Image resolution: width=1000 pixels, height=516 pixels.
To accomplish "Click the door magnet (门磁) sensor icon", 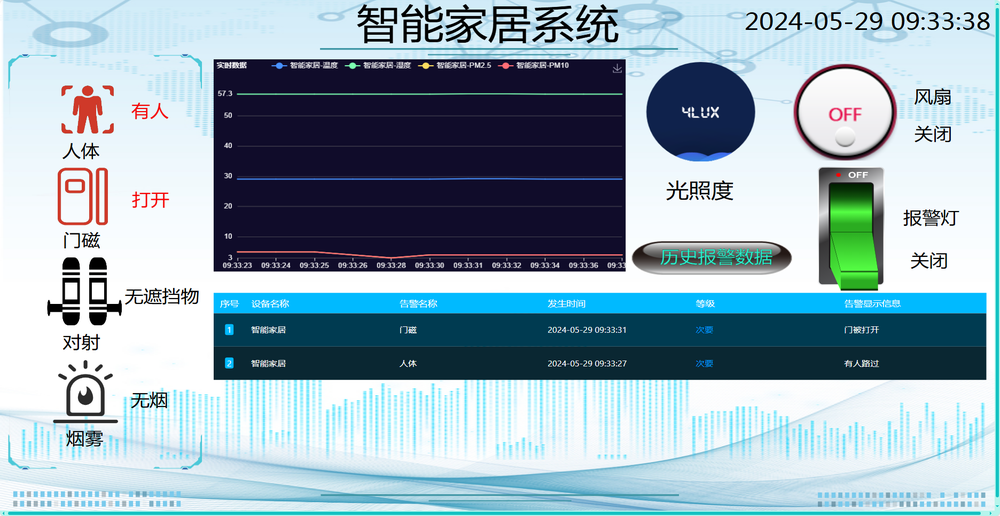I will pyautogui.click(x=81, y=197).
